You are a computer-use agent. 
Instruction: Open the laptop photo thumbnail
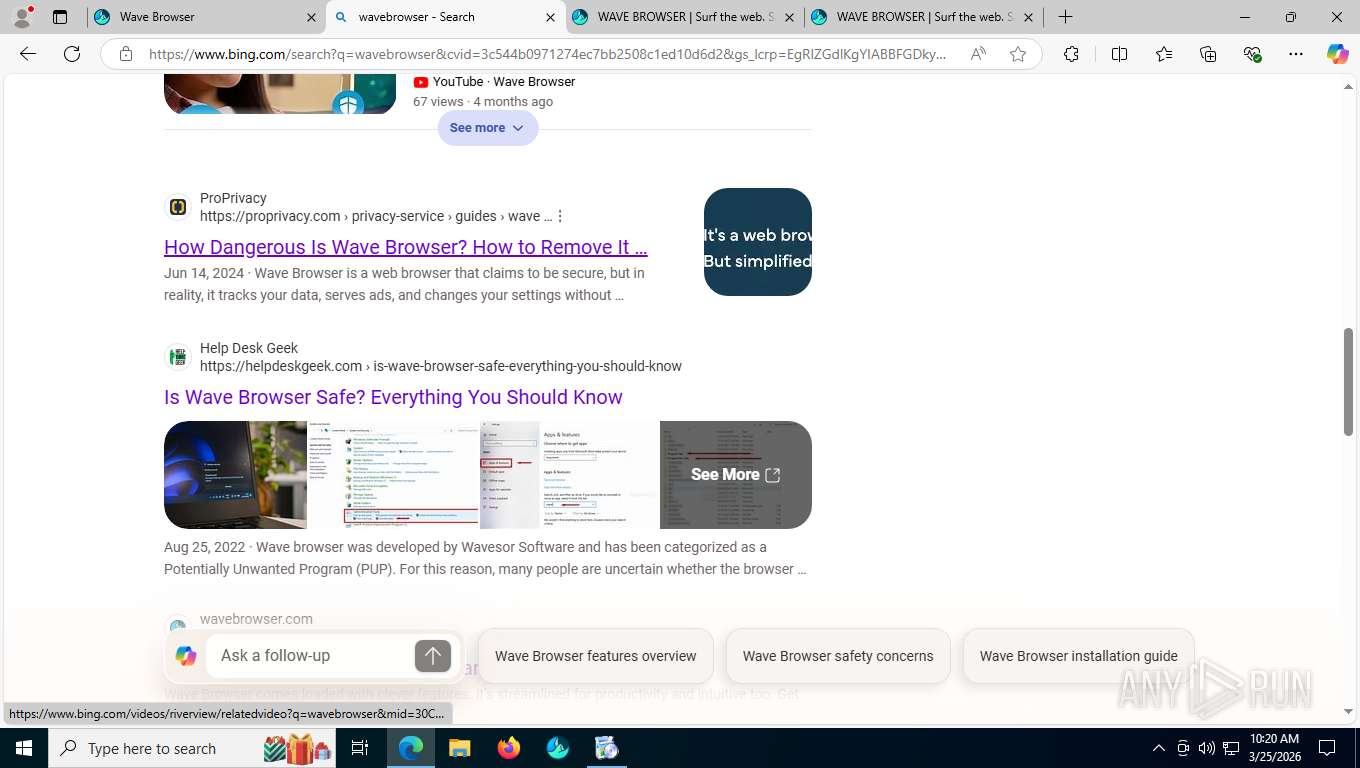[x=235, y=475]
